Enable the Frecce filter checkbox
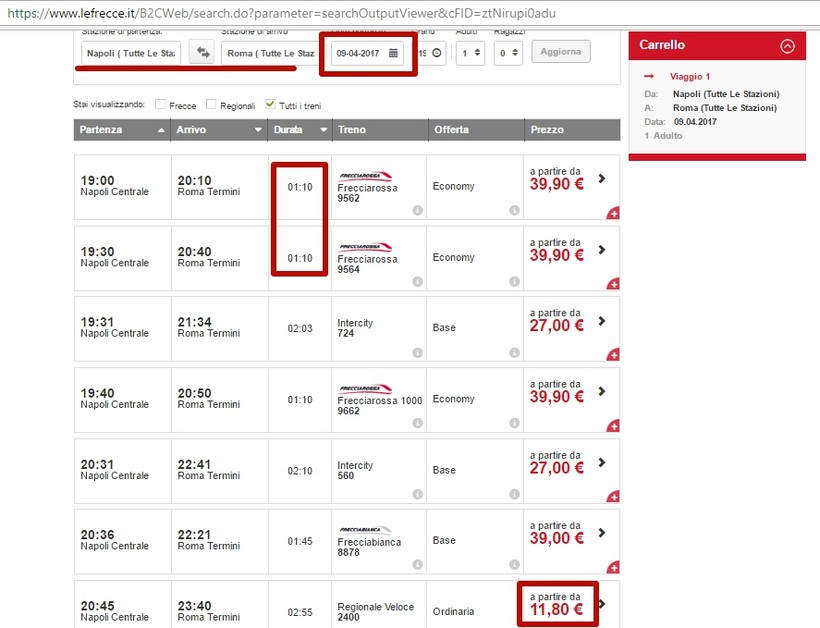 click(x=160, y=105)
